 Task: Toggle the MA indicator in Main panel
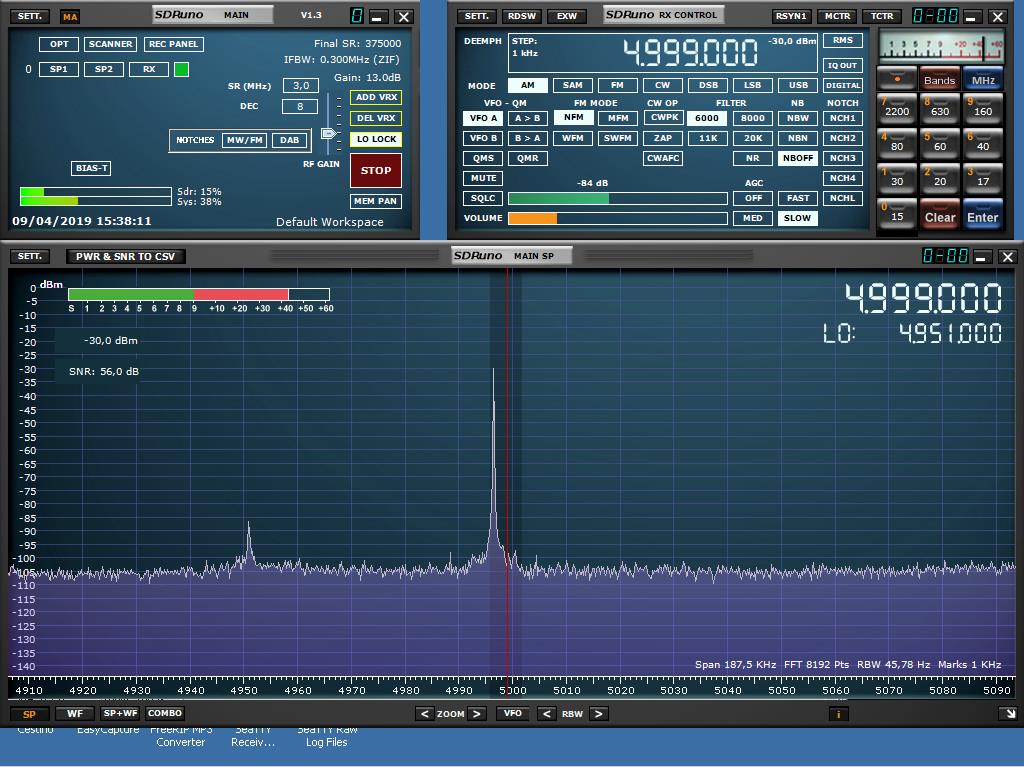(x=70, y=16)
